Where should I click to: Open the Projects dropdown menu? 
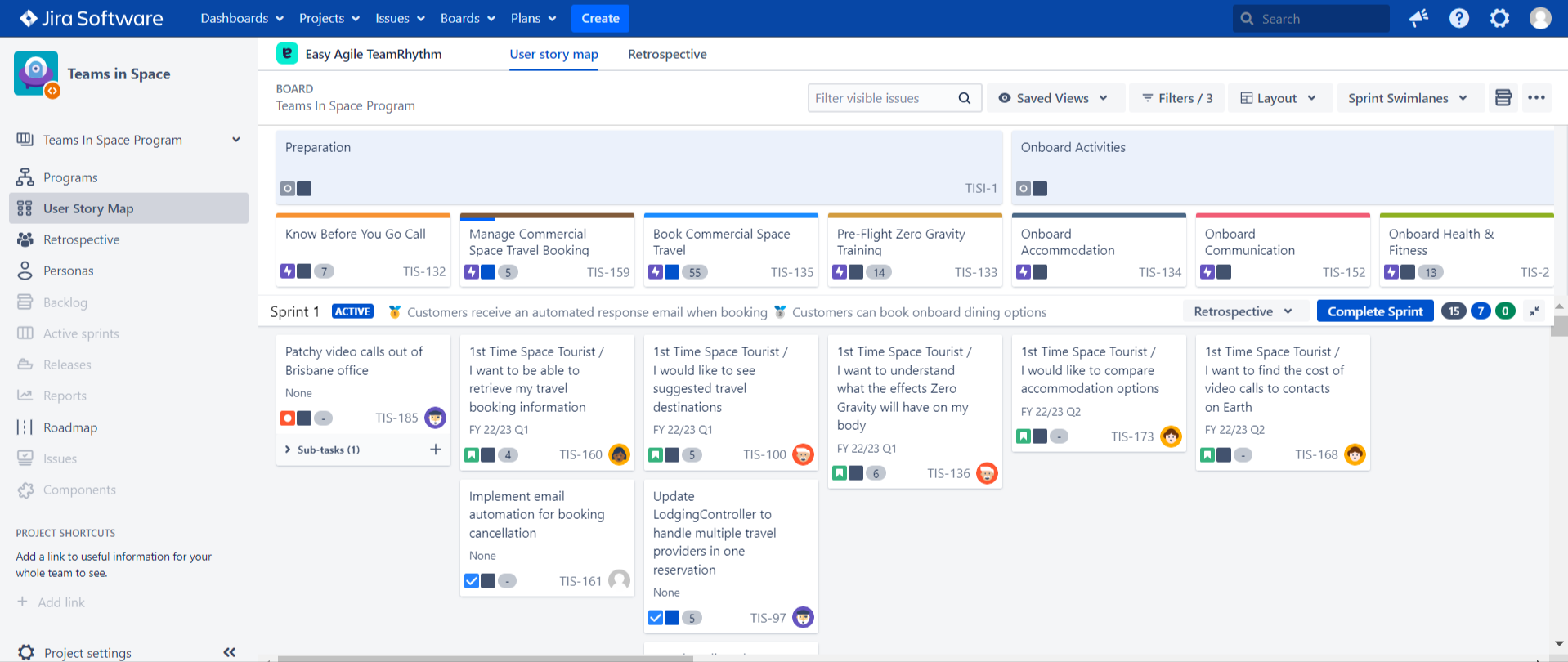[x=329, y=18]
